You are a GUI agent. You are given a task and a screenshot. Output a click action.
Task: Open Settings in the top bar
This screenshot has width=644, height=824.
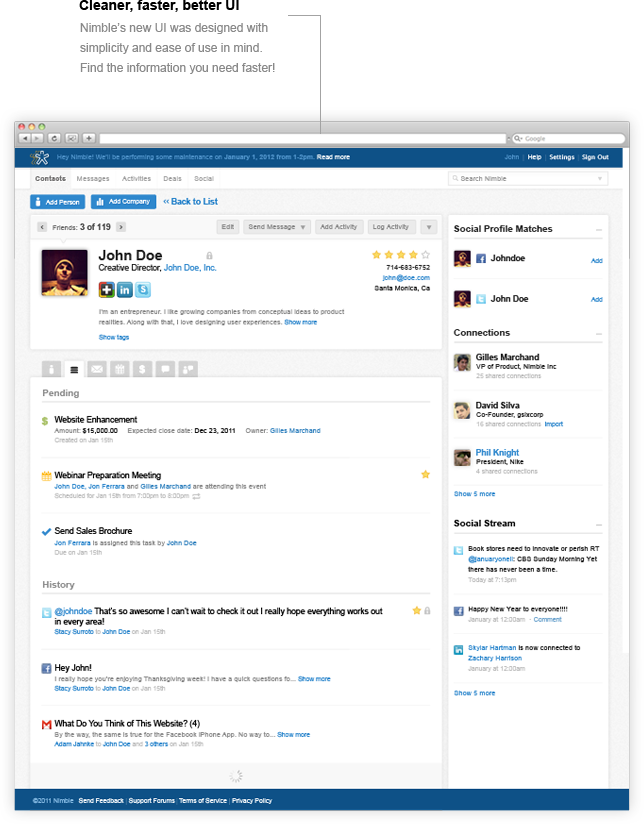pyautogui.click(x=562, y=157)
